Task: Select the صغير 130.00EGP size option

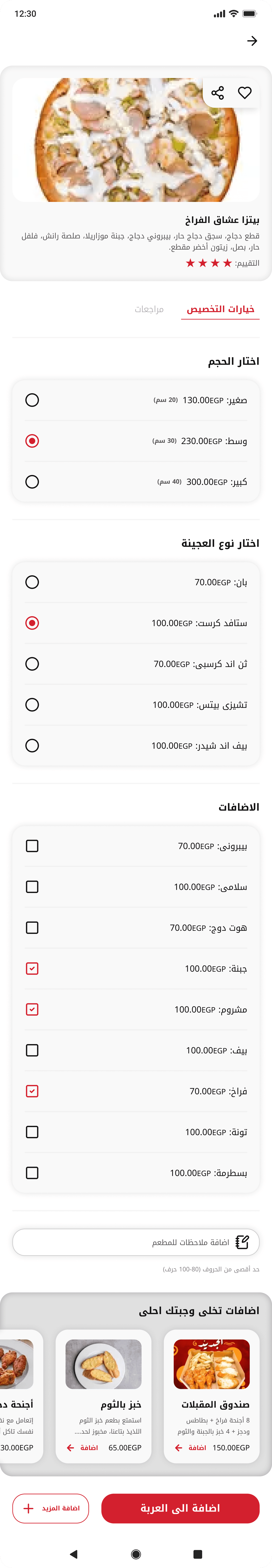Action: point(32,400)
